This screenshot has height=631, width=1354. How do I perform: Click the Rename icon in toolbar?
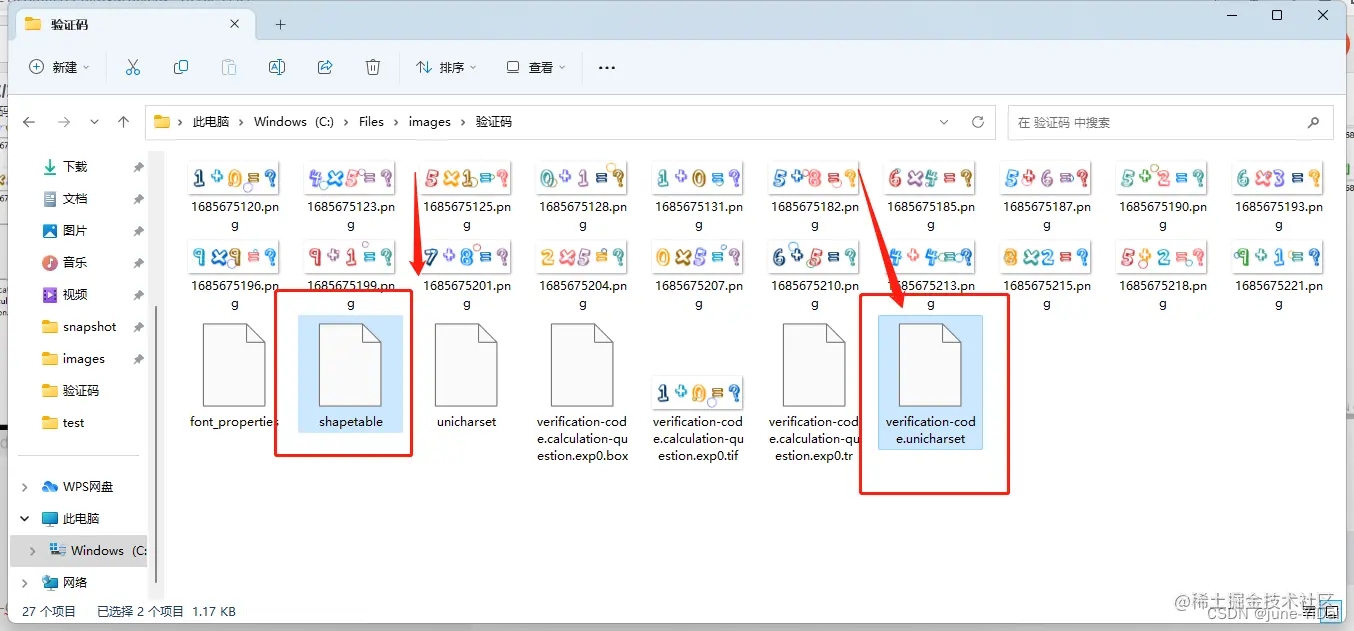(277, 67)
